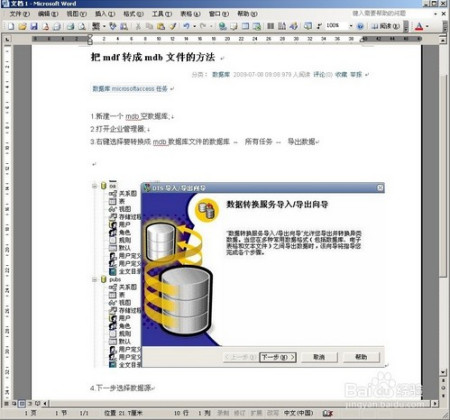Switch to Web Layout view button
450x420 pixels.
point(14,404)
